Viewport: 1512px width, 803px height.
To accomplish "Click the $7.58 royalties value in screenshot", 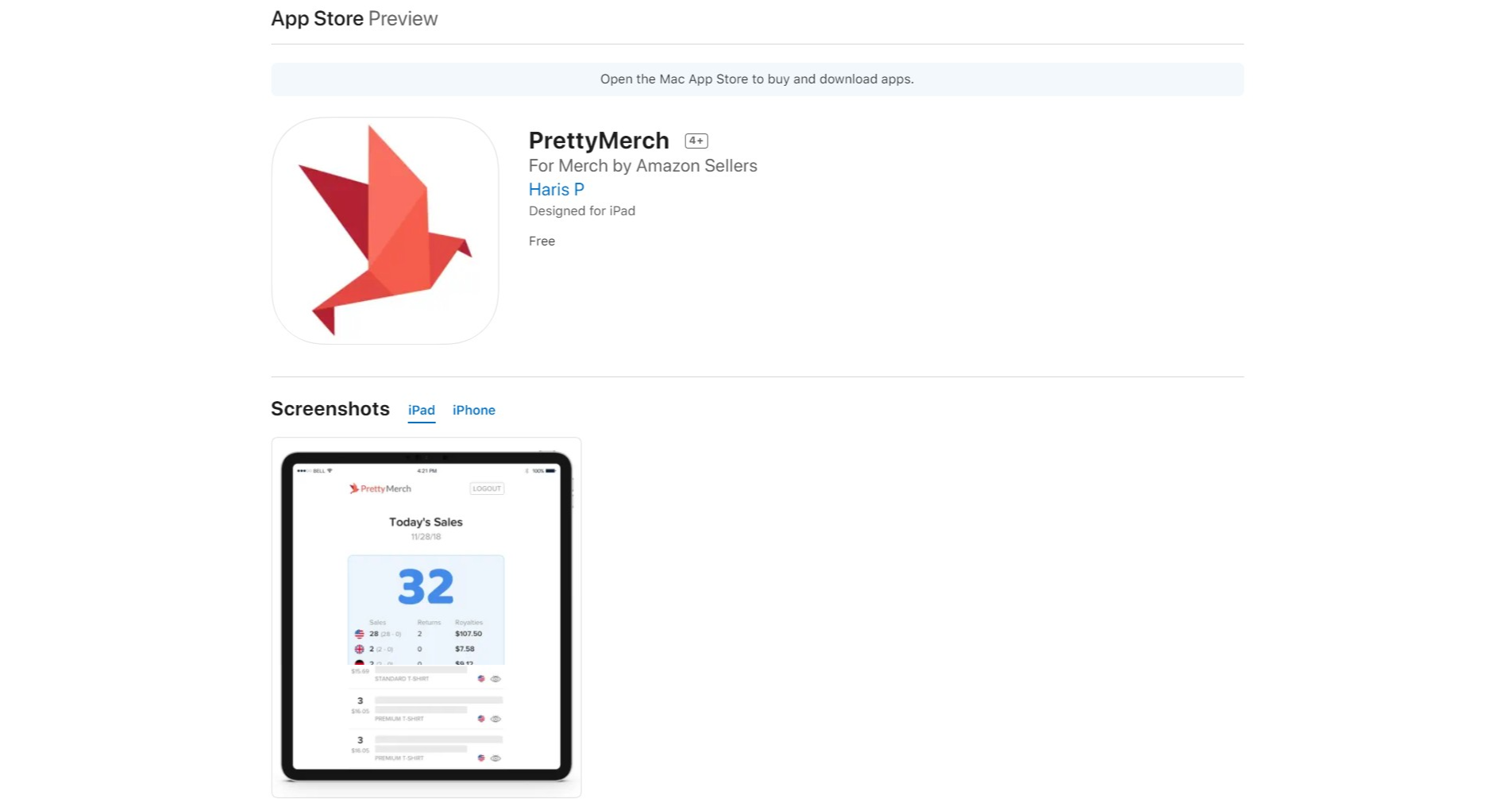I will [465, 649].
